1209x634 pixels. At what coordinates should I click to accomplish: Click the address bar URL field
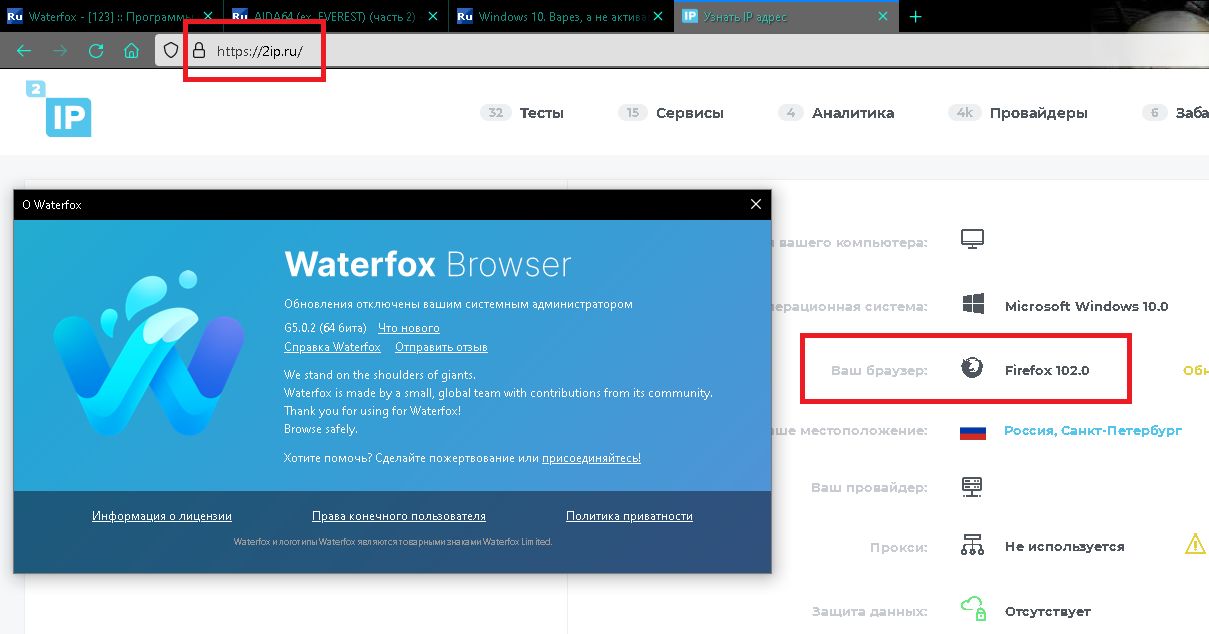click(x=680, y=51)
